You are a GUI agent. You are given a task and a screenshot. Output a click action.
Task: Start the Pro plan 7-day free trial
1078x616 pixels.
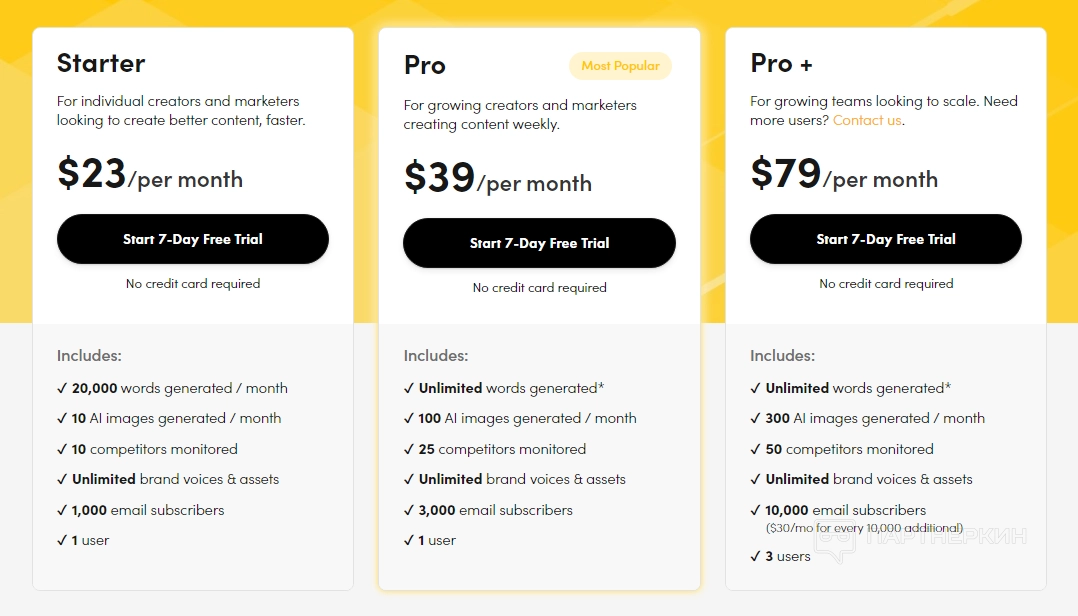539,243
